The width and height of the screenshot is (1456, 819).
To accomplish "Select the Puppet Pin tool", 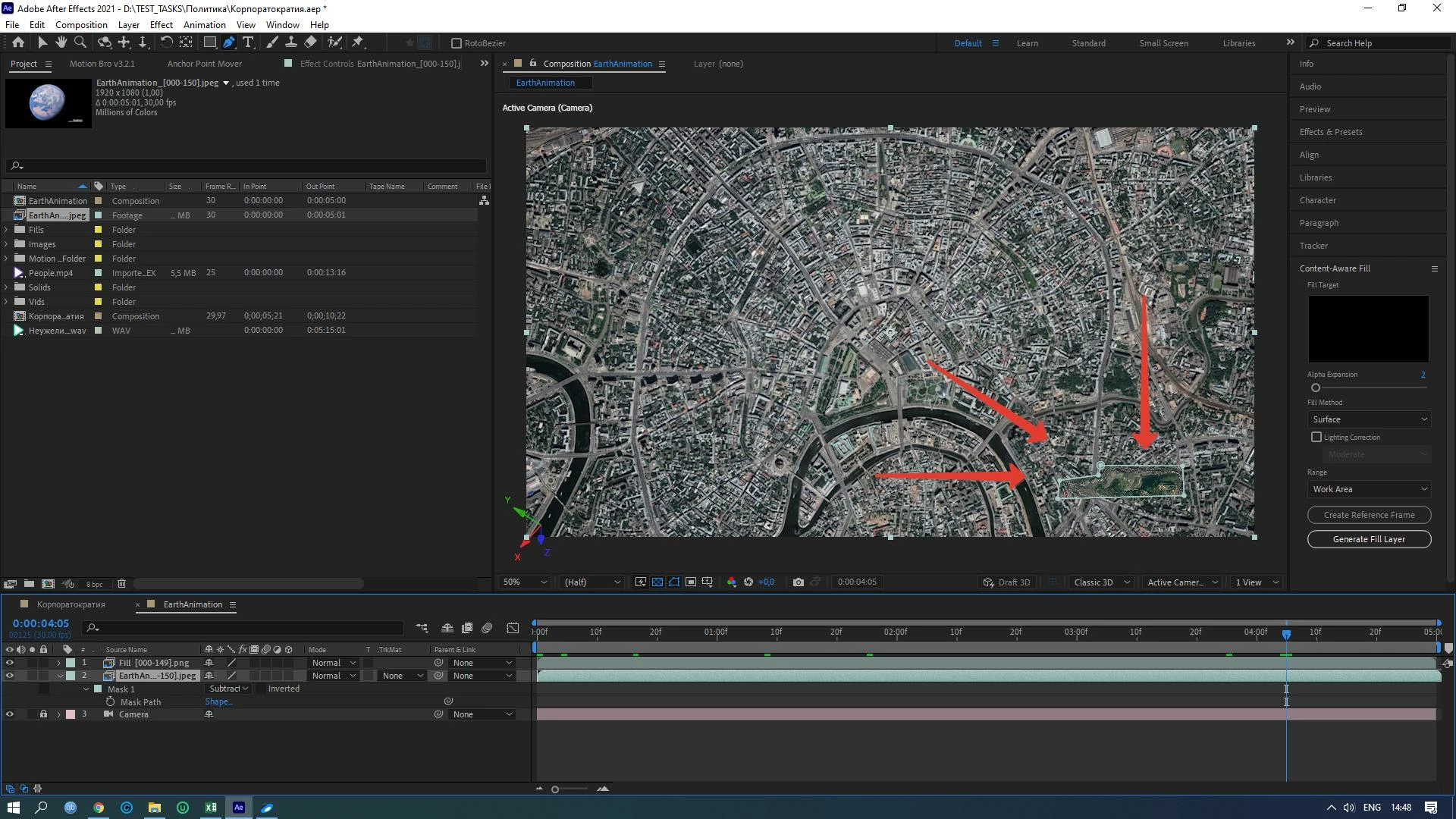I will (358, 42).
